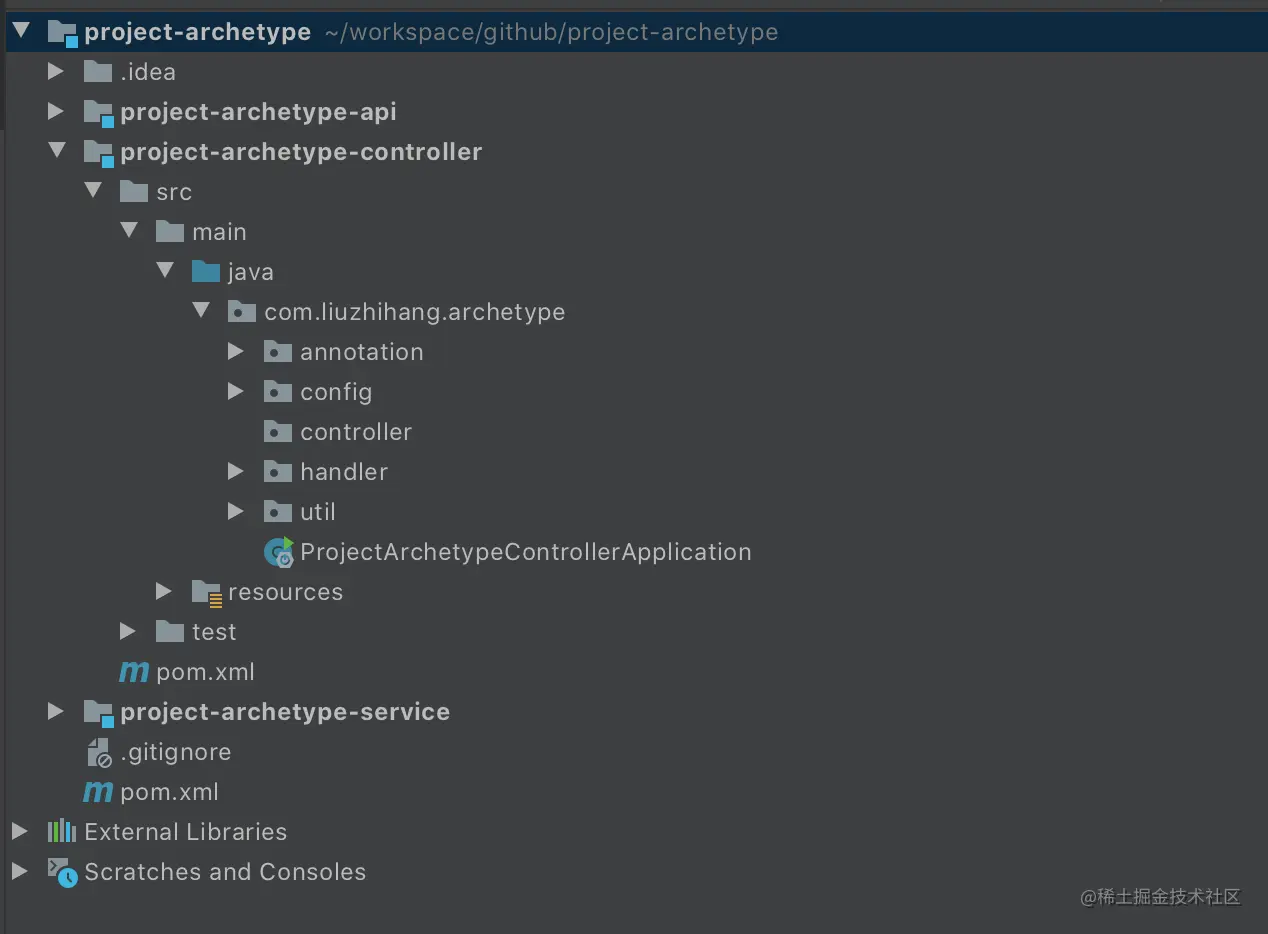Click the Spring Boot ProjectArchetypeControllerApplication class icon
This screenshot has height=934, width=1268.
[x=278, y=552]
